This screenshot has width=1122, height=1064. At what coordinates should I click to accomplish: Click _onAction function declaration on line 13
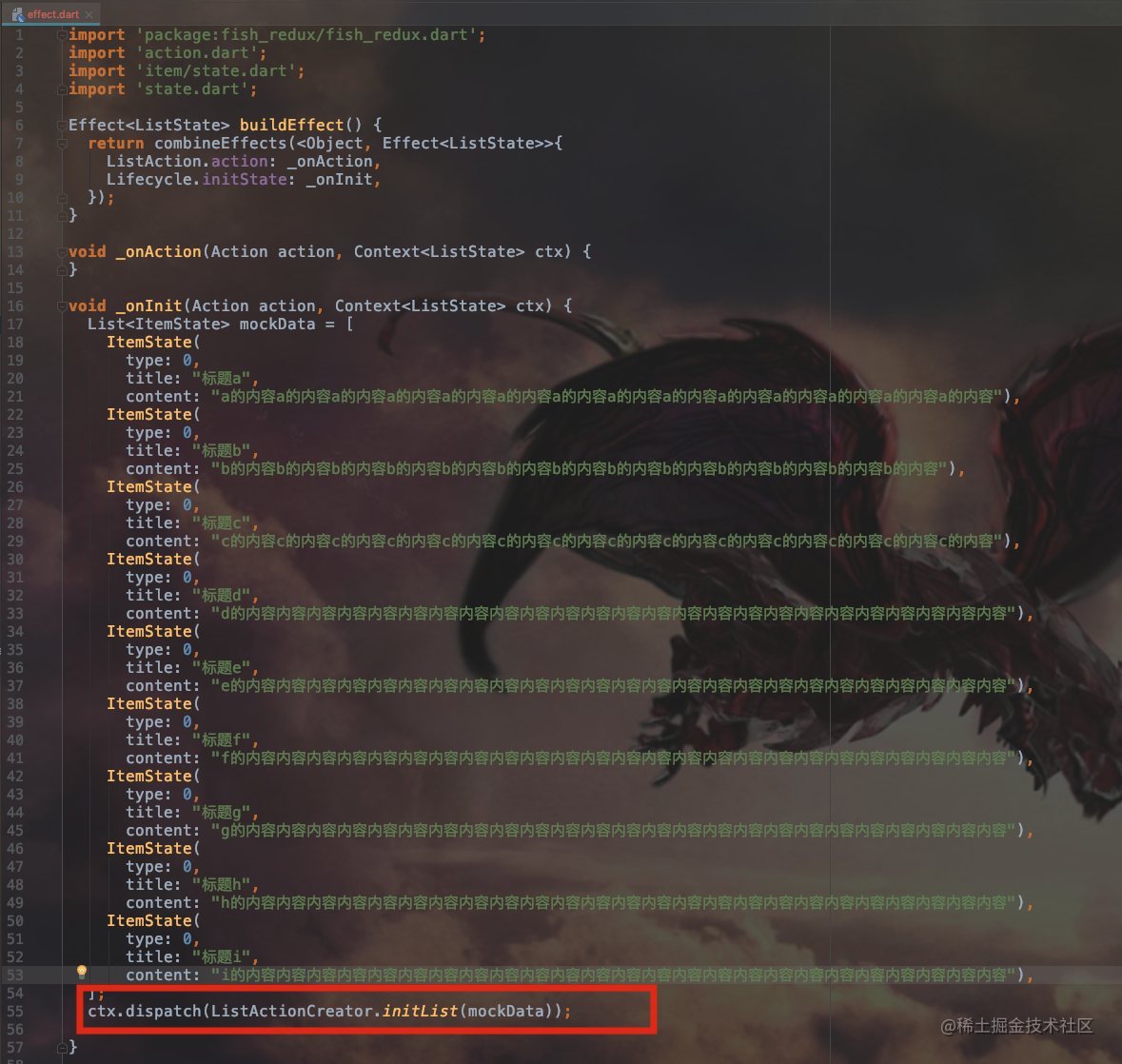pyautogui.click(x=159, y=252)
